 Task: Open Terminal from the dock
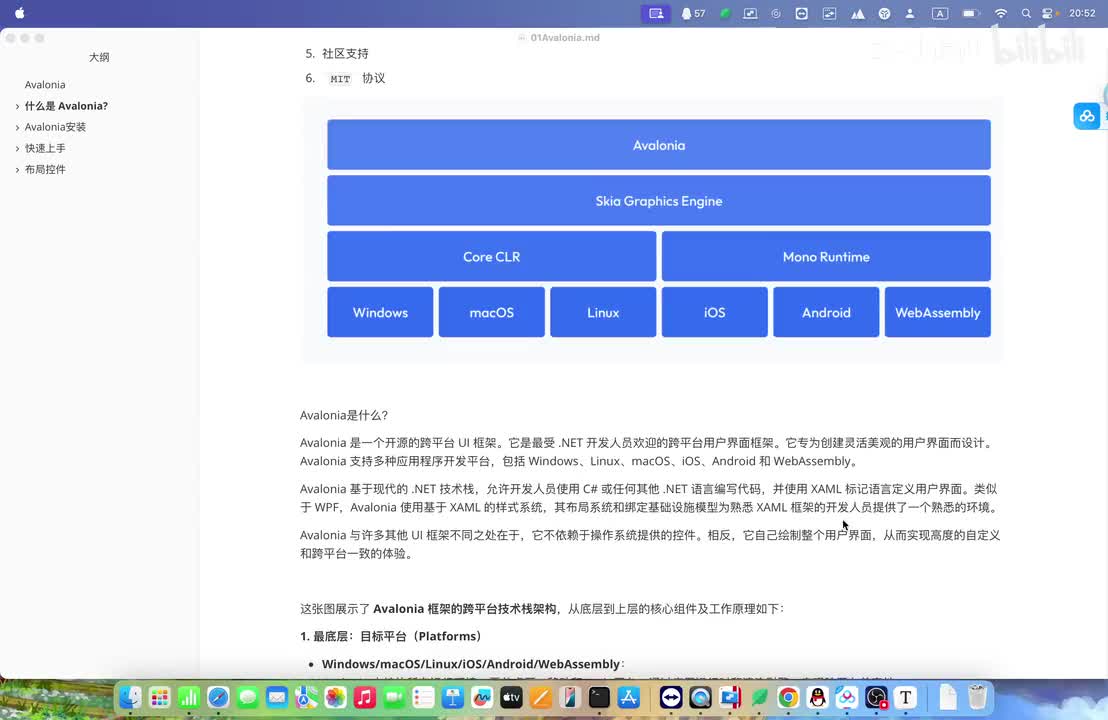599,698
